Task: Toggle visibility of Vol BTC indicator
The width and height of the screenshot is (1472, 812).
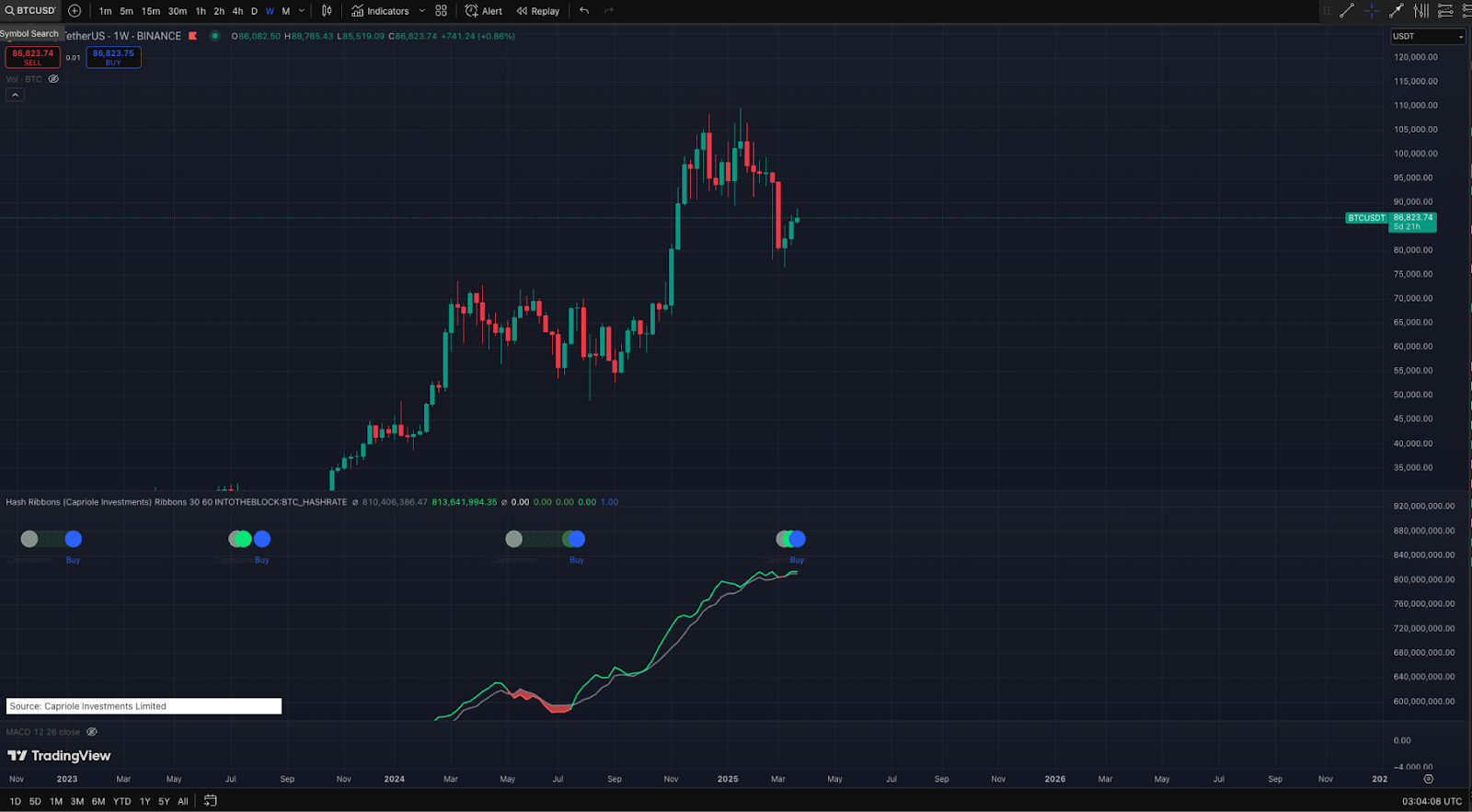Action: click(x=53, y=79)
